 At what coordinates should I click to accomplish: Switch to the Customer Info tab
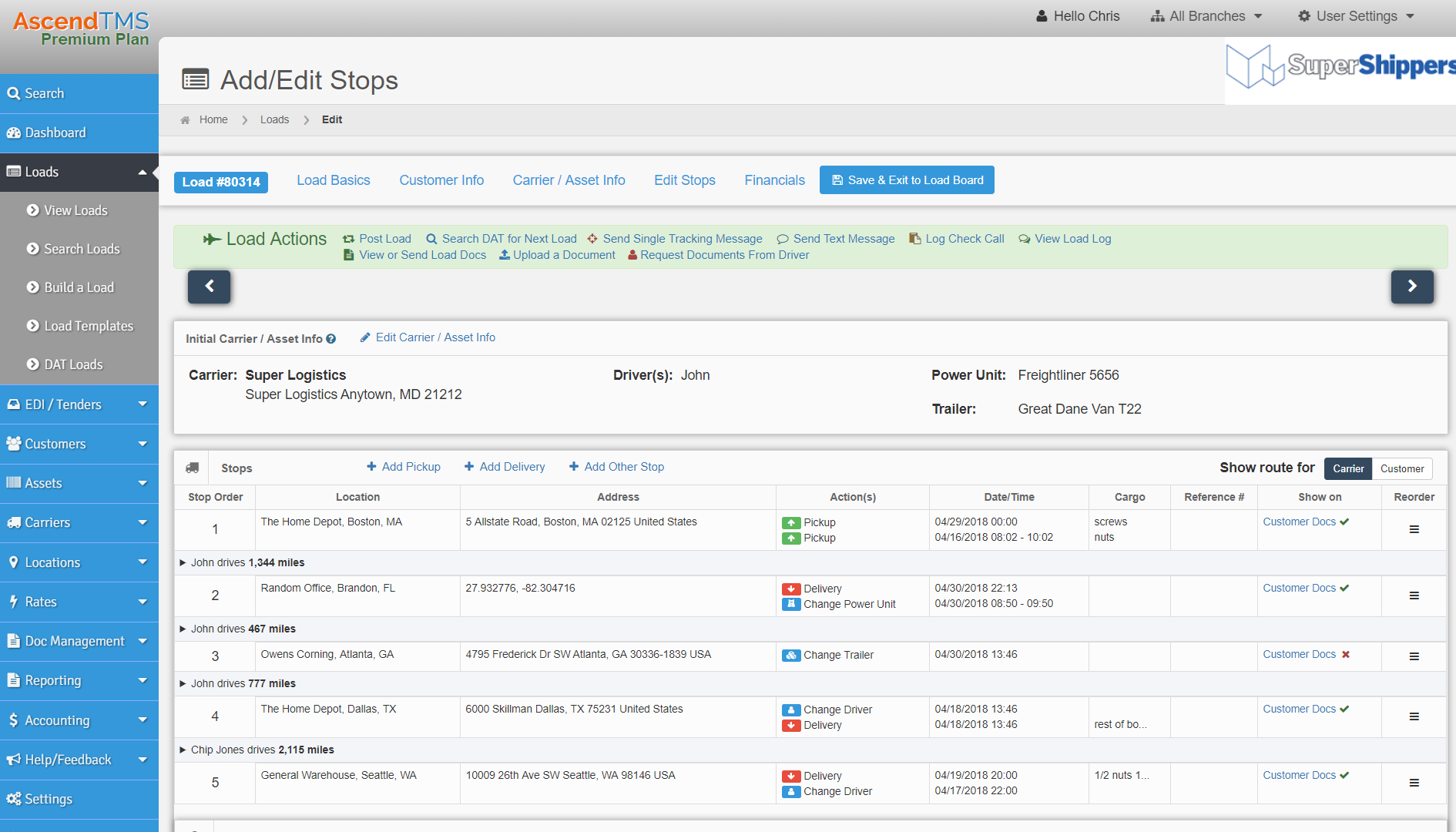point(441,180)
